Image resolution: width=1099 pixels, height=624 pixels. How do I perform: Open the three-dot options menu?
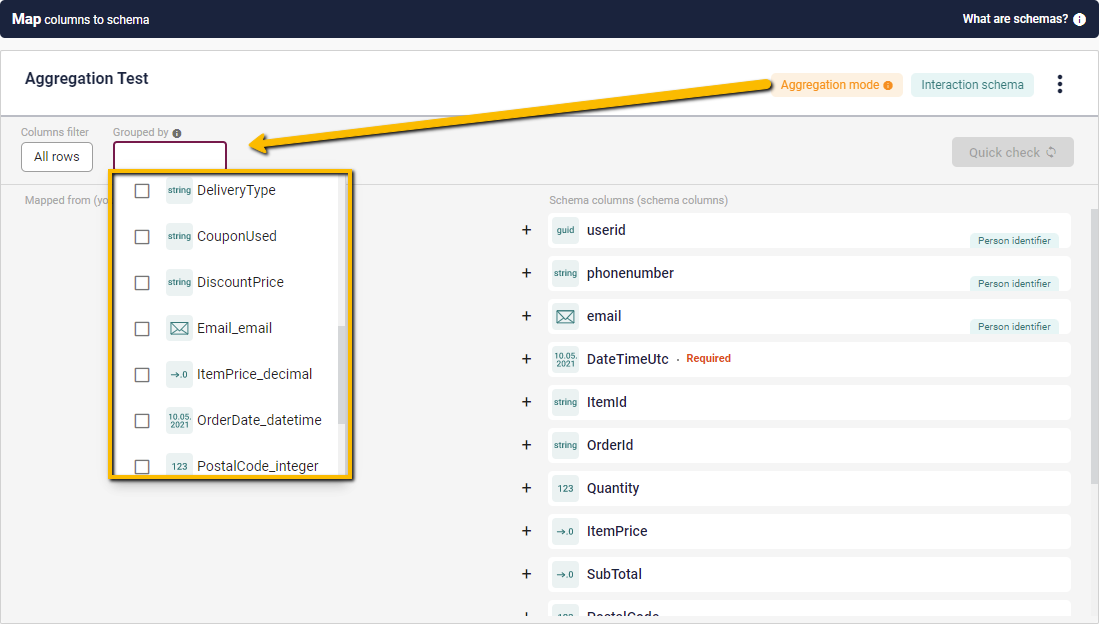pos(1060,84)
